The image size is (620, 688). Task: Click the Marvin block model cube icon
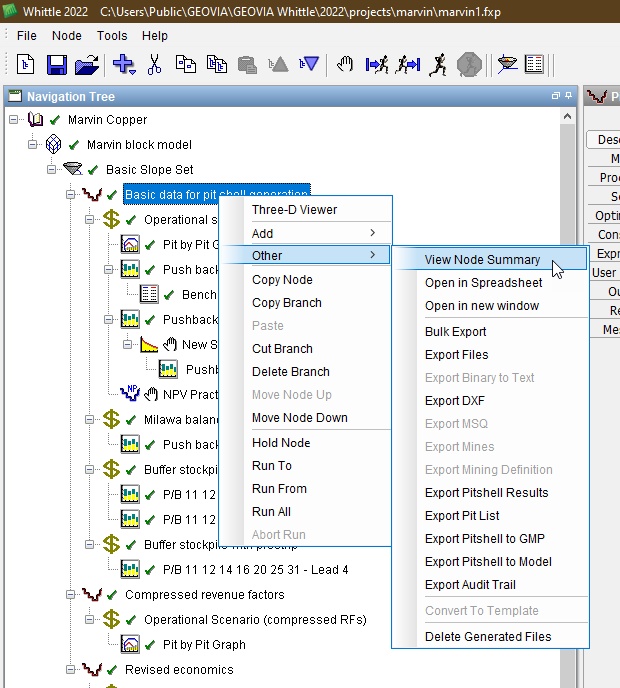click(54, 144)
